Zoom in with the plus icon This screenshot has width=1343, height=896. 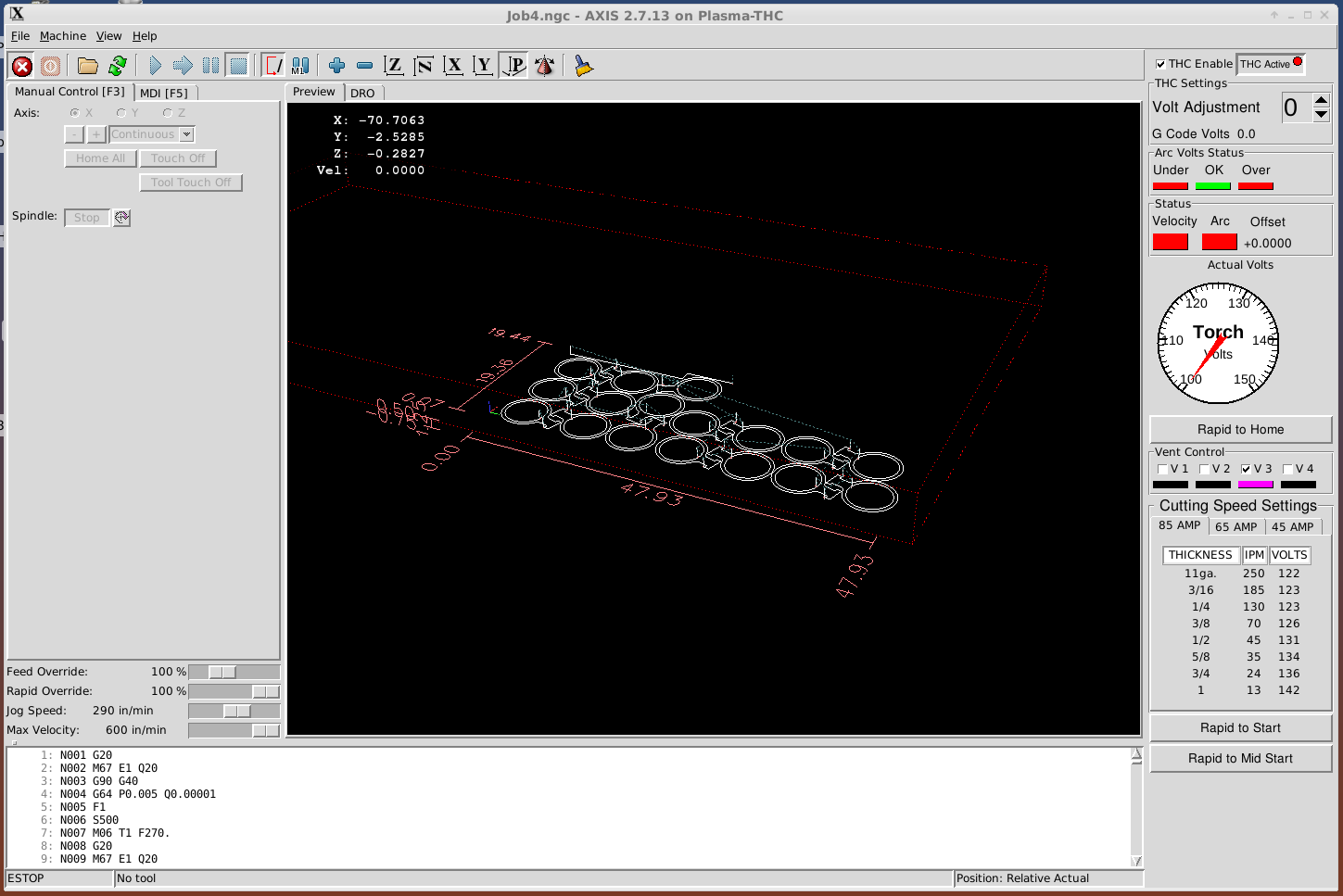337,66
